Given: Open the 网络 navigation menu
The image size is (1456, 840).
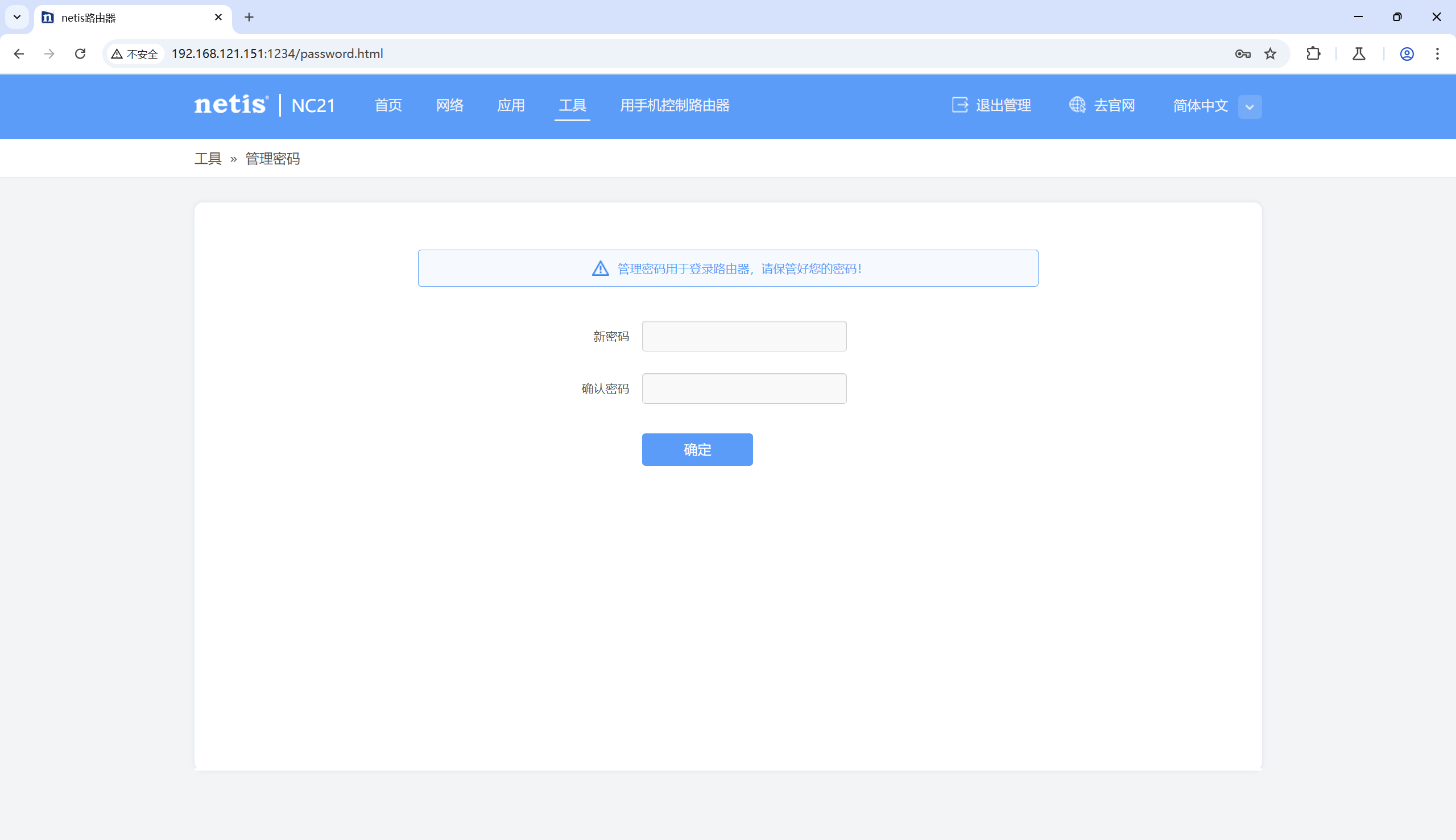Looking at the screenshot, I should click(449, 105).
